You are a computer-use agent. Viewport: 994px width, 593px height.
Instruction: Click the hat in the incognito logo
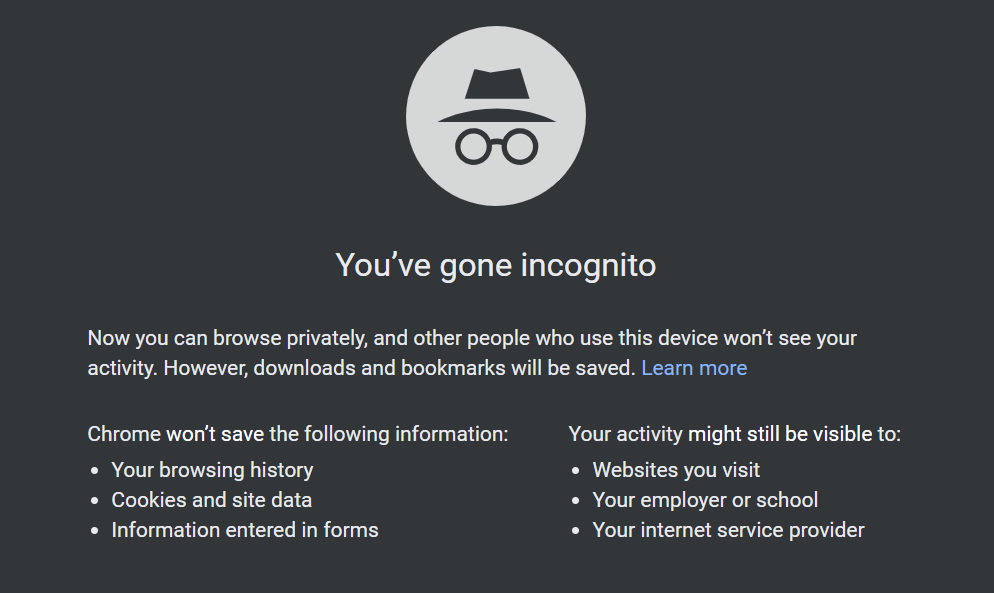pyautogui.click(x=496, y=95)
